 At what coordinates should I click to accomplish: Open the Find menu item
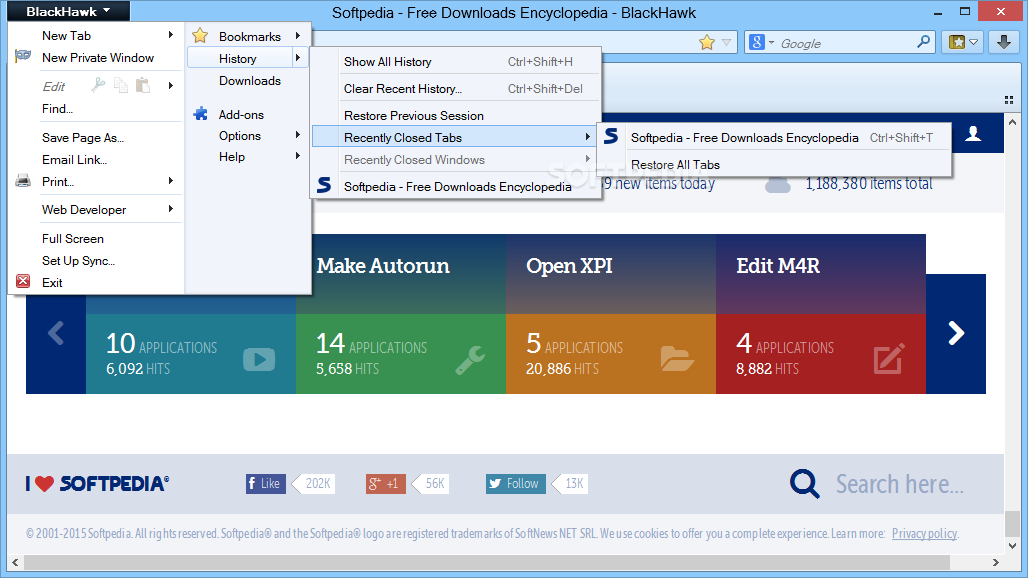point(96,109)
